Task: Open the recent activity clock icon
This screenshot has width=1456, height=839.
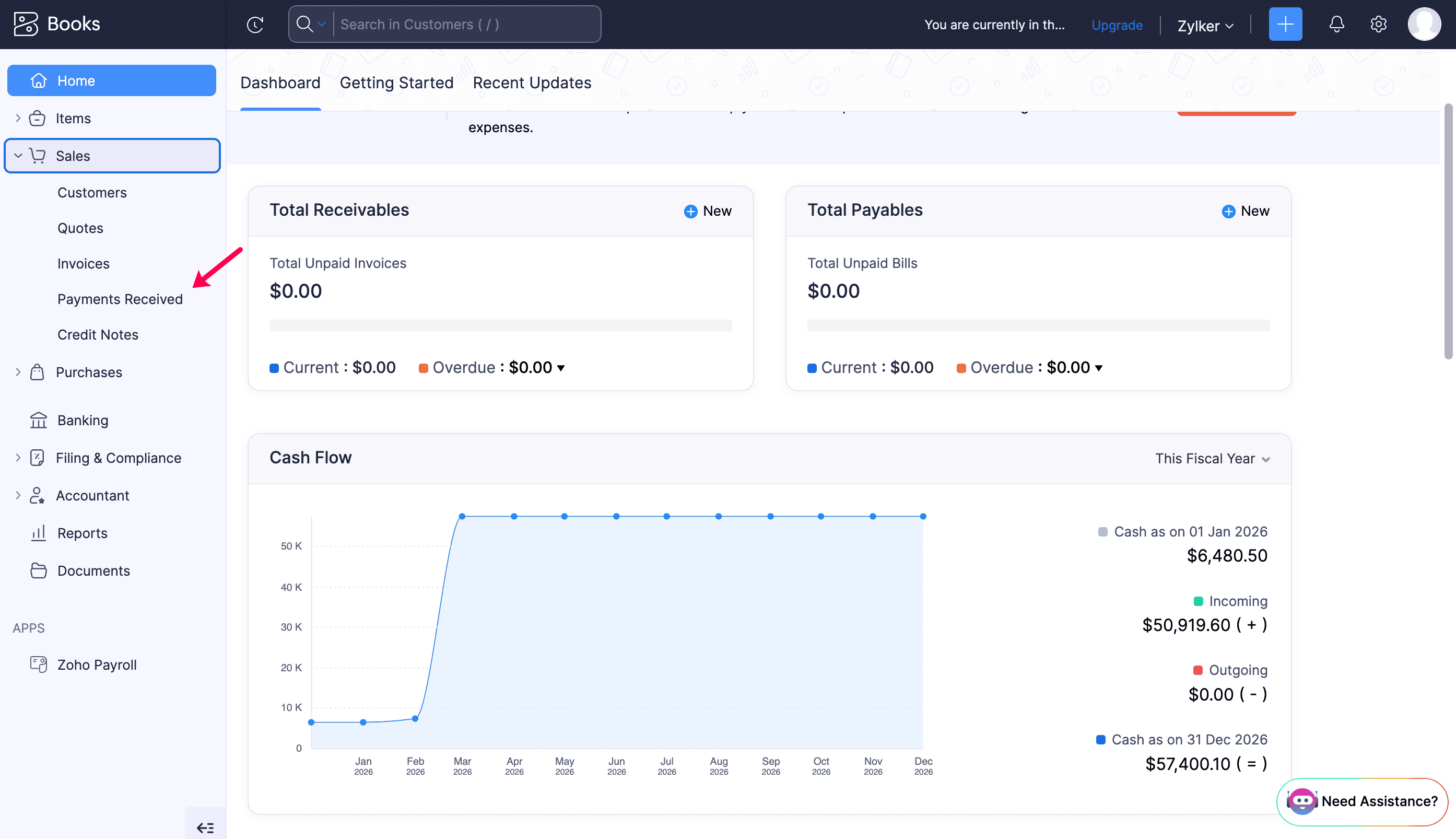Action: 254,24
